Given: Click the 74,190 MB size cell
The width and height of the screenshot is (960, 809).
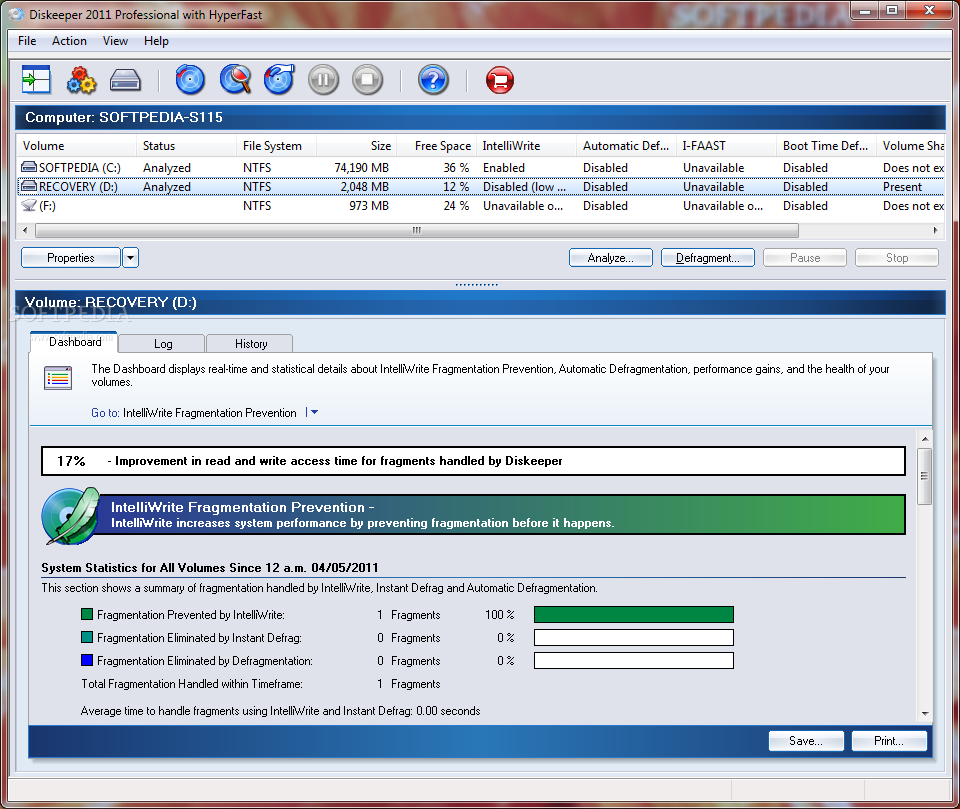Looking at the screenshot, I should point(361,167).
